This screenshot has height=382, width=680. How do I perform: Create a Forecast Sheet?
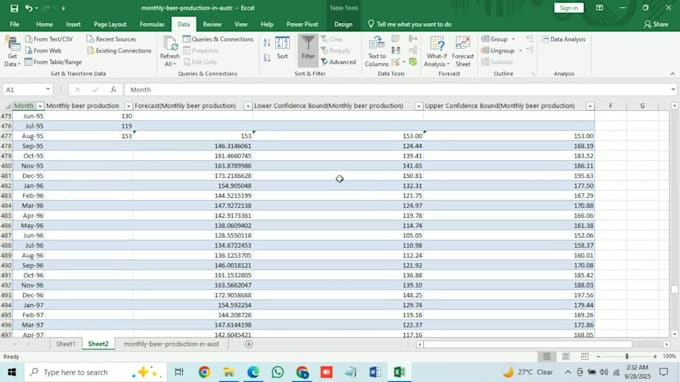click(x=463, y=52)
